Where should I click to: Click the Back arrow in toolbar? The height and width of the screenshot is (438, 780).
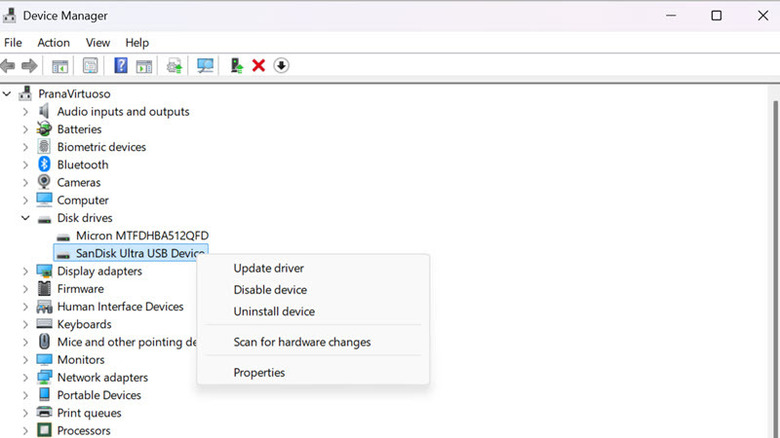click(8, 66)
